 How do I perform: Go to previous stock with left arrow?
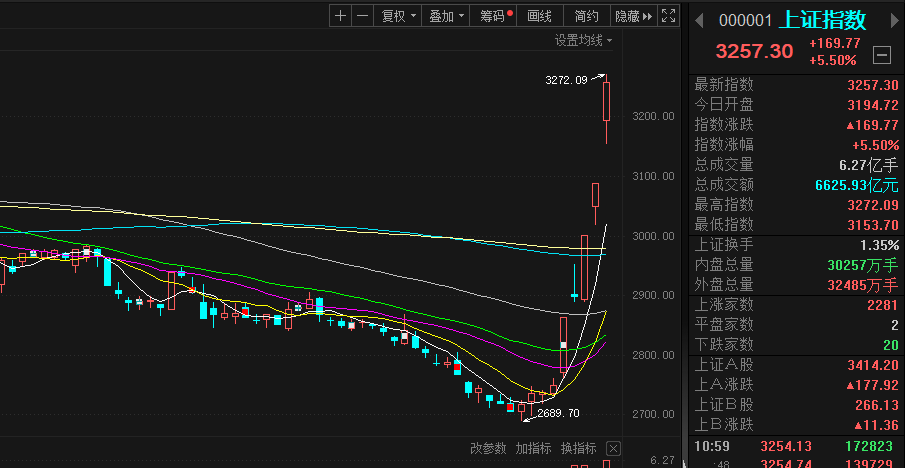700,21
